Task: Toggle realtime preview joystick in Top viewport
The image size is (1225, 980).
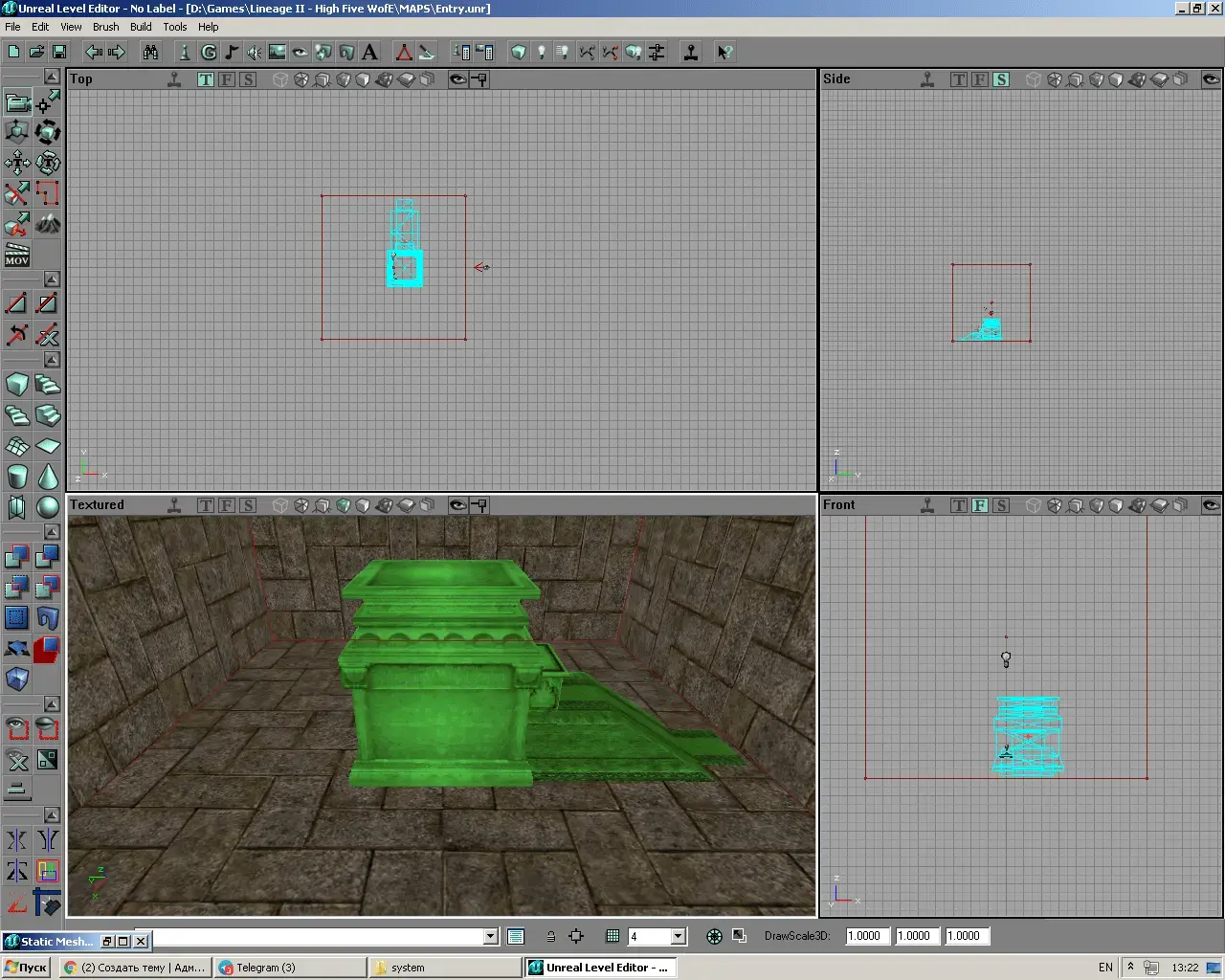Action: pyautogui.click(x=174, y=79)
